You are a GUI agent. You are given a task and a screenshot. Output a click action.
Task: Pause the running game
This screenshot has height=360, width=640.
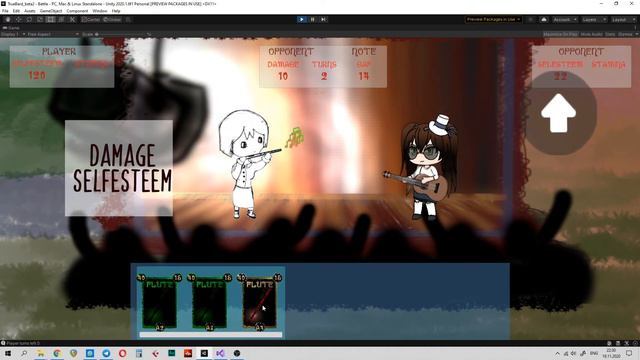click(313, 19)
